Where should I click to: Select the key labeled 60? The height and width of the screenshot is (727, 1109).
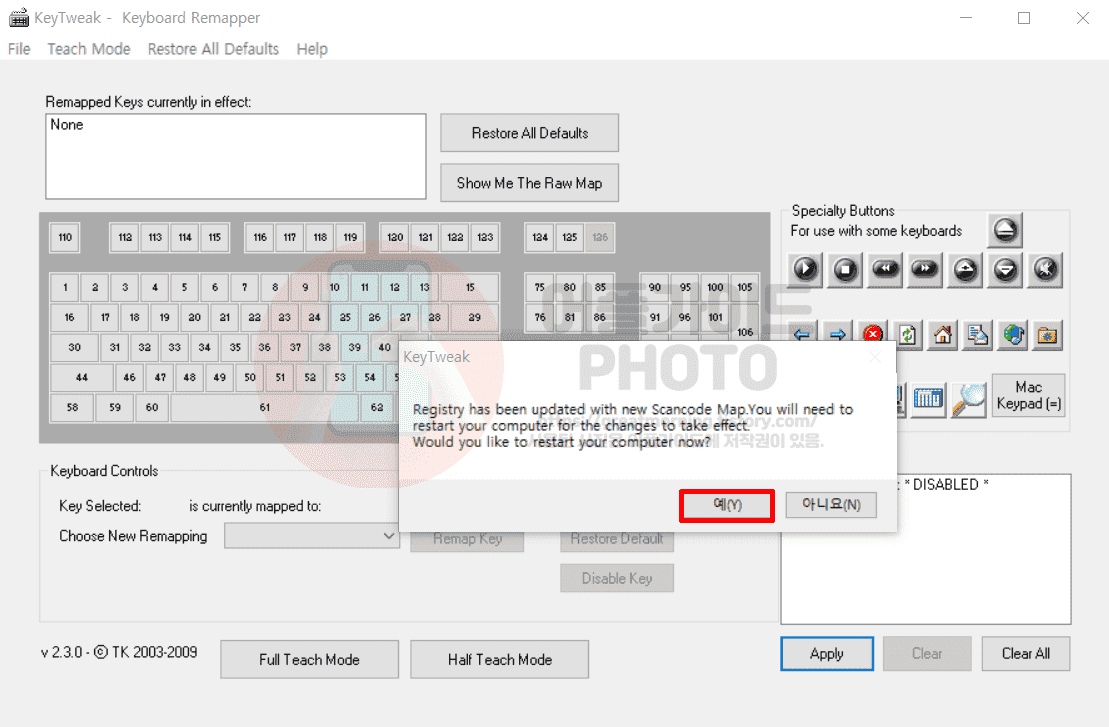pos(151,407)
